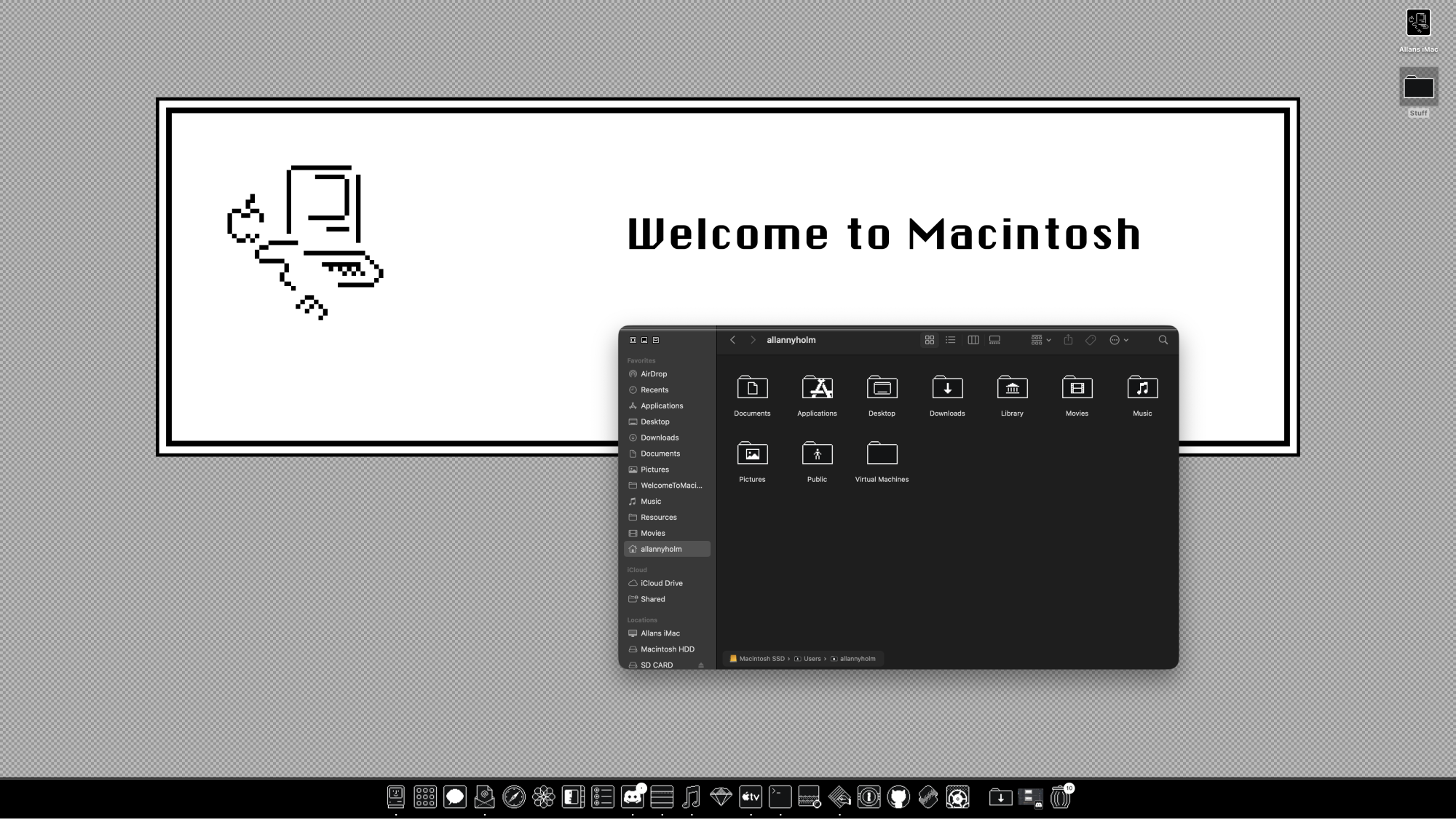Select WelcomeToMaci... folder in sidebar
This screenshot has height=819, width=1456.
[x=667, y=486]
